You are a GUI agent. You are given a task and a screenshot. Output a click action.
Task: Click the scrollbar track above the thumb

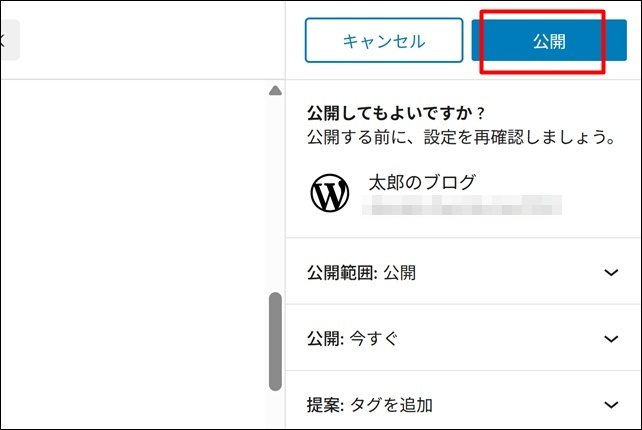(x=275, y=200)
